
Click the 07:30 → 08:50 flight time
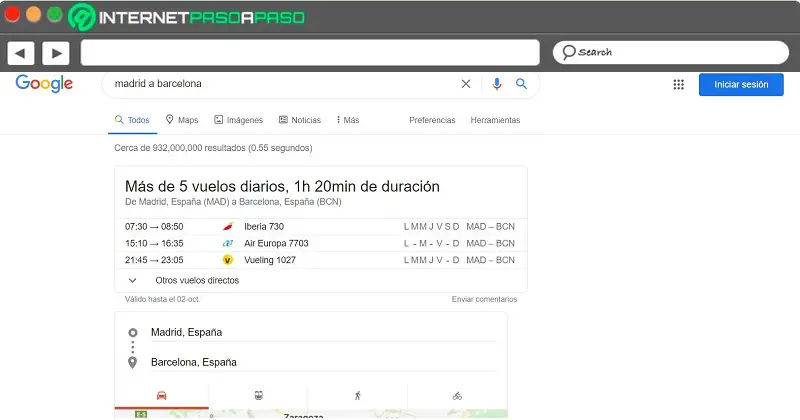click(154, 227)
